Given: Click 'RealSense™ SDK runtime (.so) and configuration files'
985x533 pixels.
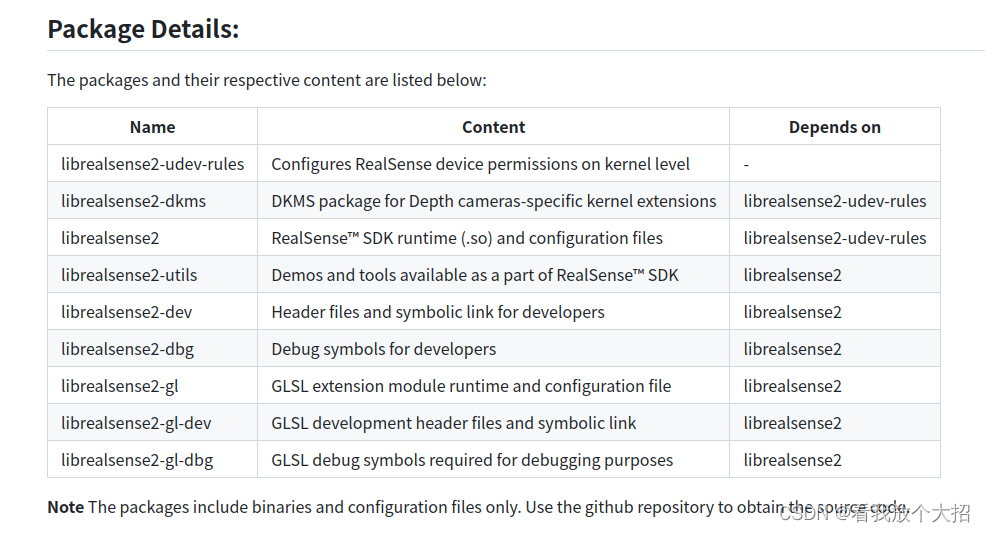Looking at the screenshot, I should (x=467, y=238).
